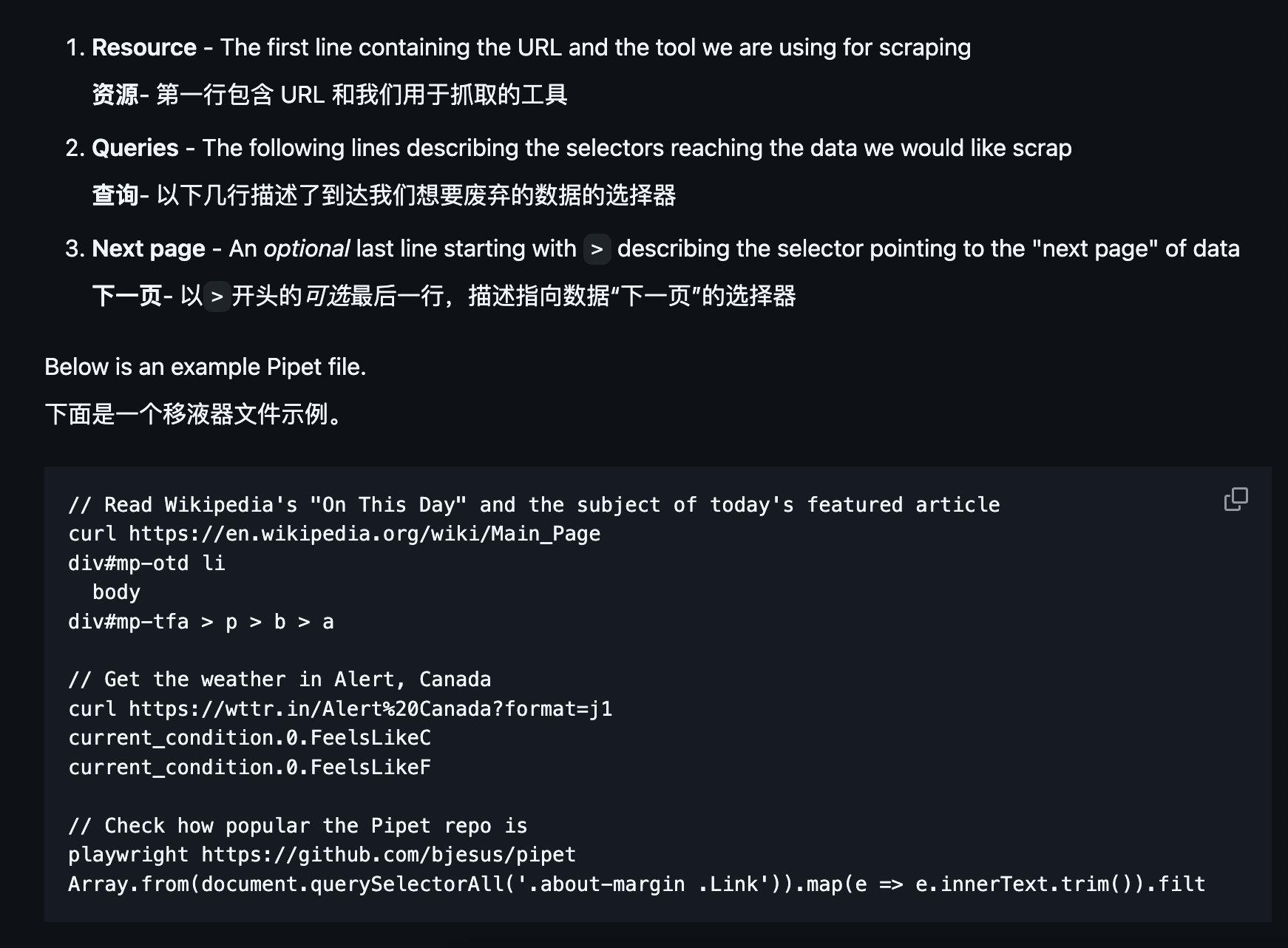Copy the Pipet example code block

1236,500
